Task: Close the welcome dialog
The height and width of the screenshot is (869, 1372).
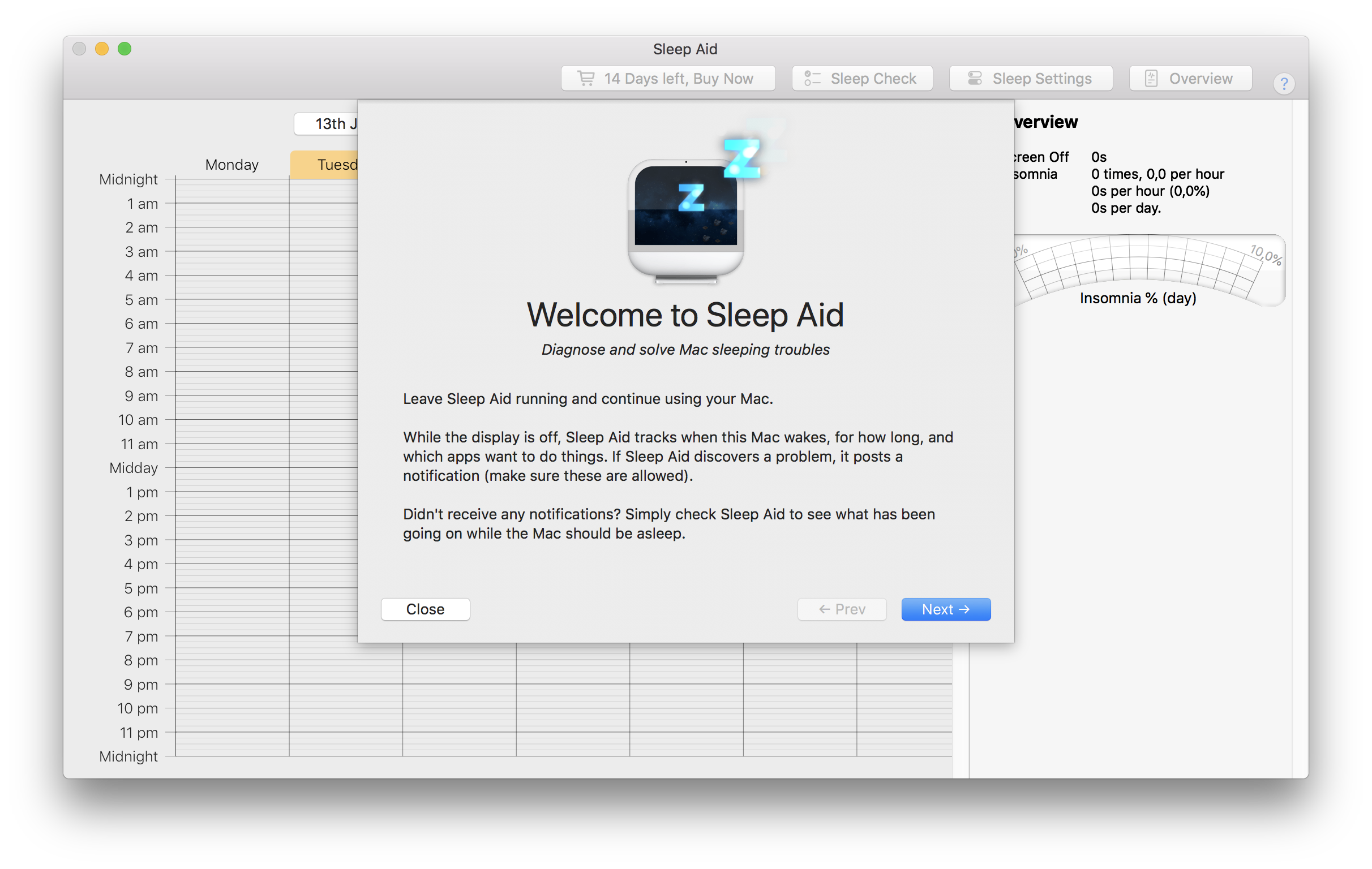Action: (425, 609)
